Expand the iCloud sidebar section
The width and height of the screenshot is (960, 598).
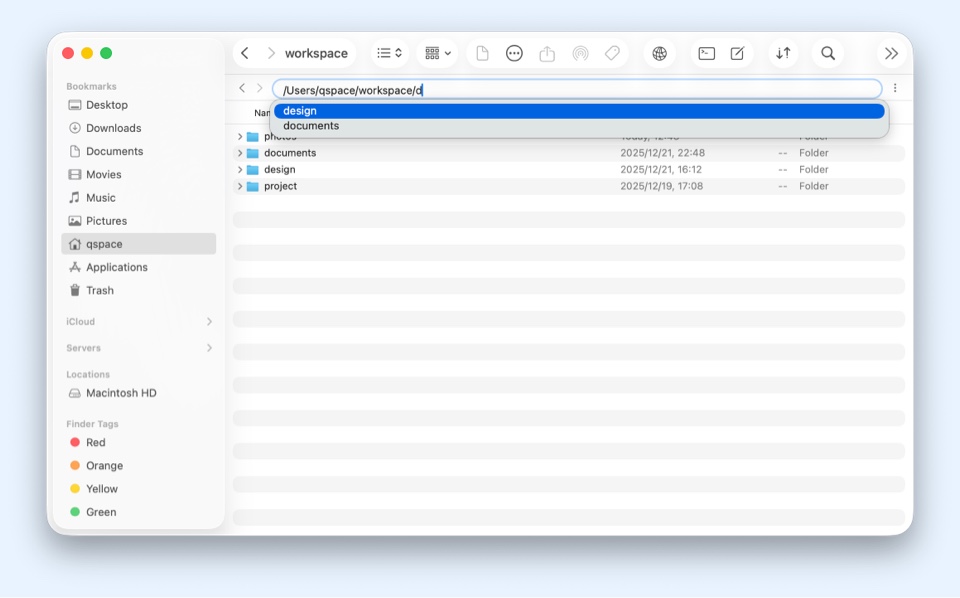209,322
